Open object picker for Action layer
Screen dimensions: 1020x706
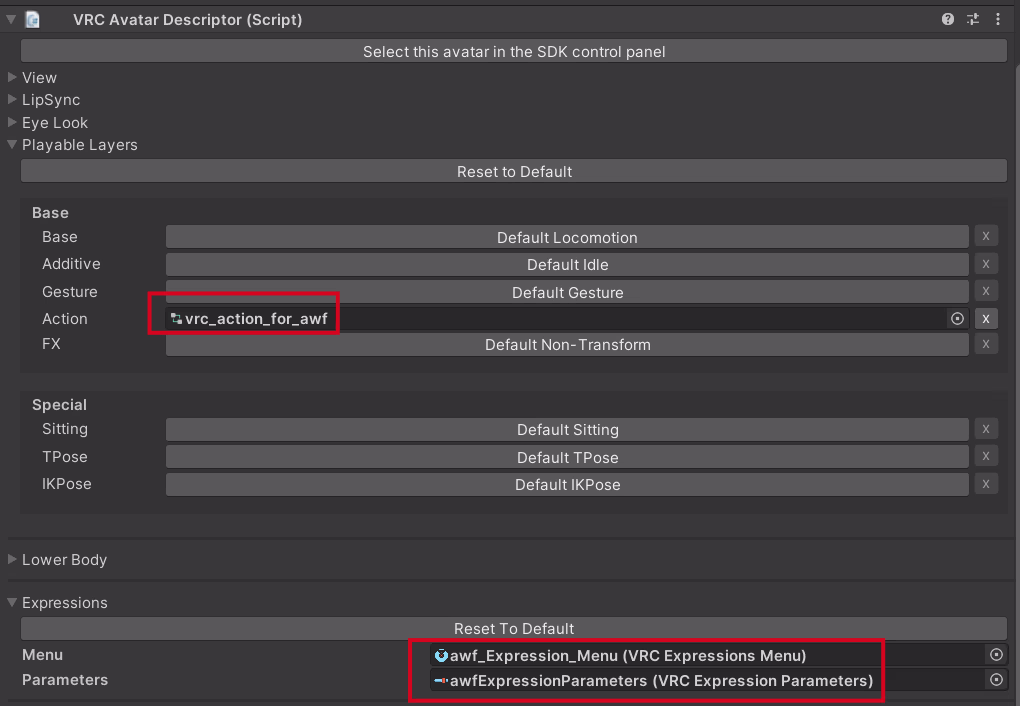tap(957, 319)
